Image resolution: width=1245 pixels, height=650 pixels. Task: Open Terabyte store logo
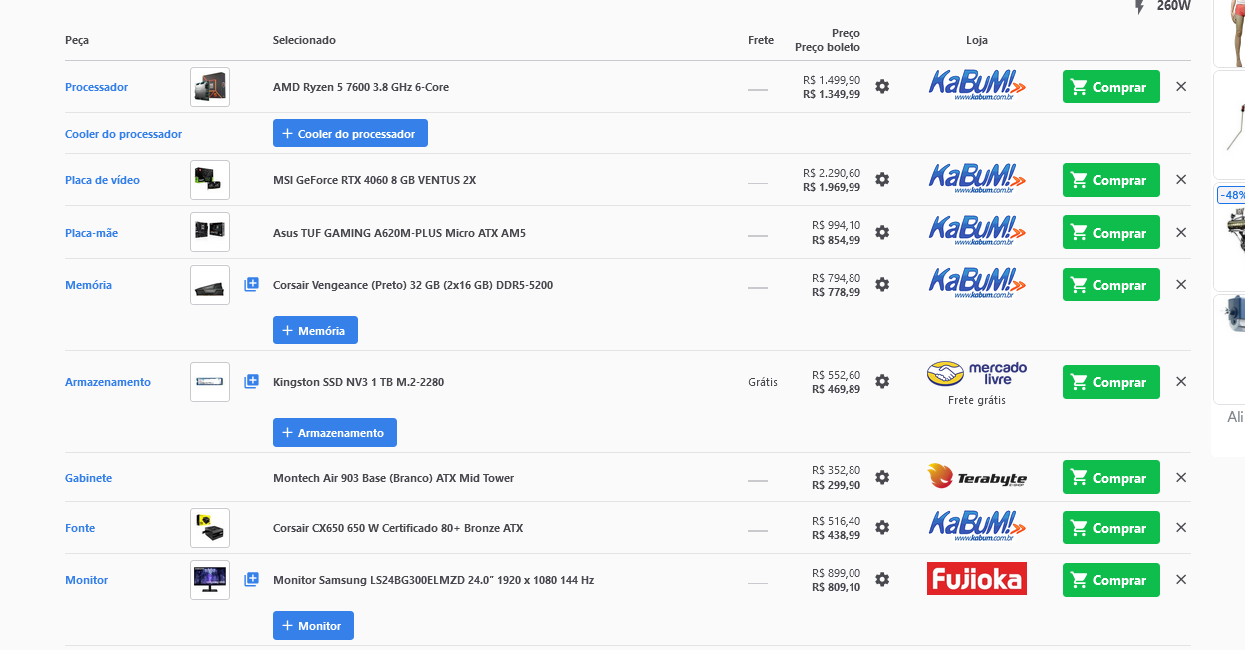tap(977, 478)
